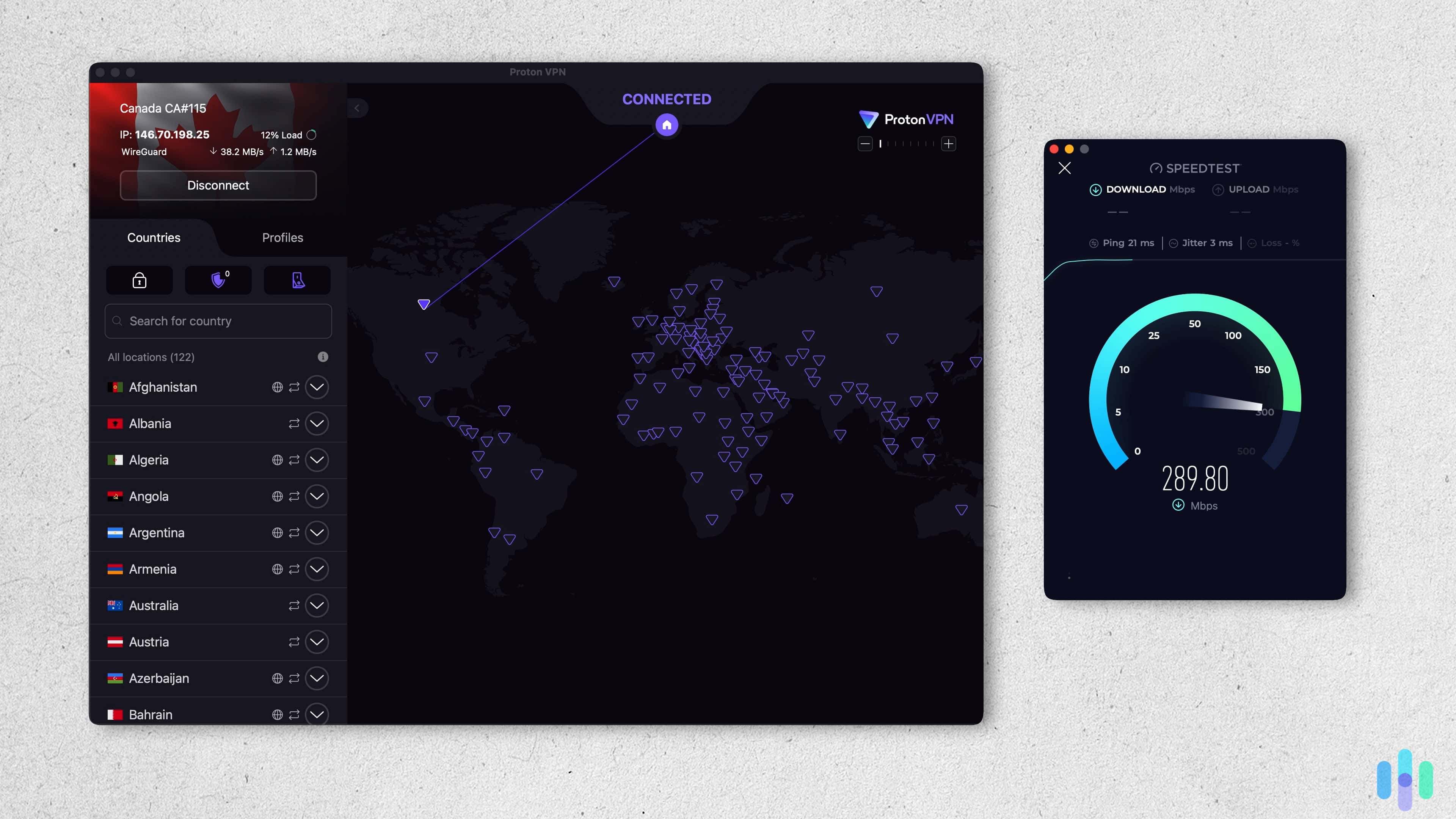Click the Search for country input field
Screen dimensions: 1456x819
click(218, 320)
